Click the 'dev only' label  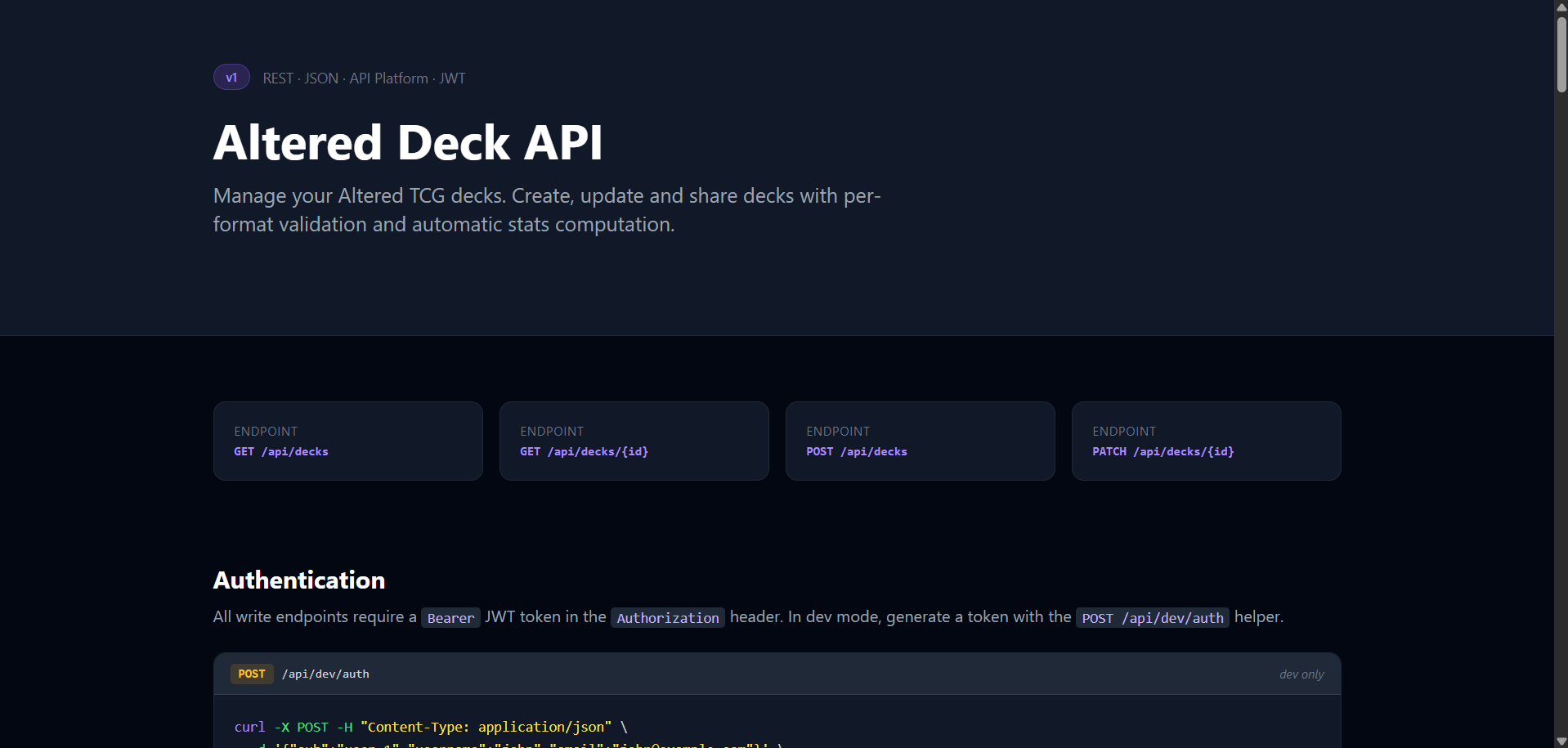[x=1301, y=674]
